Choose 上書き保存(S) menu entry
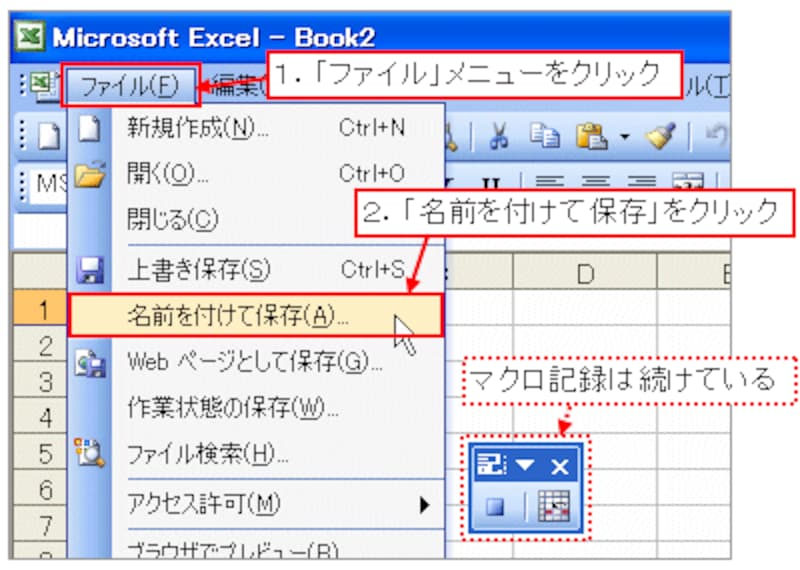 pyautogui.click(x=256, y=269)
